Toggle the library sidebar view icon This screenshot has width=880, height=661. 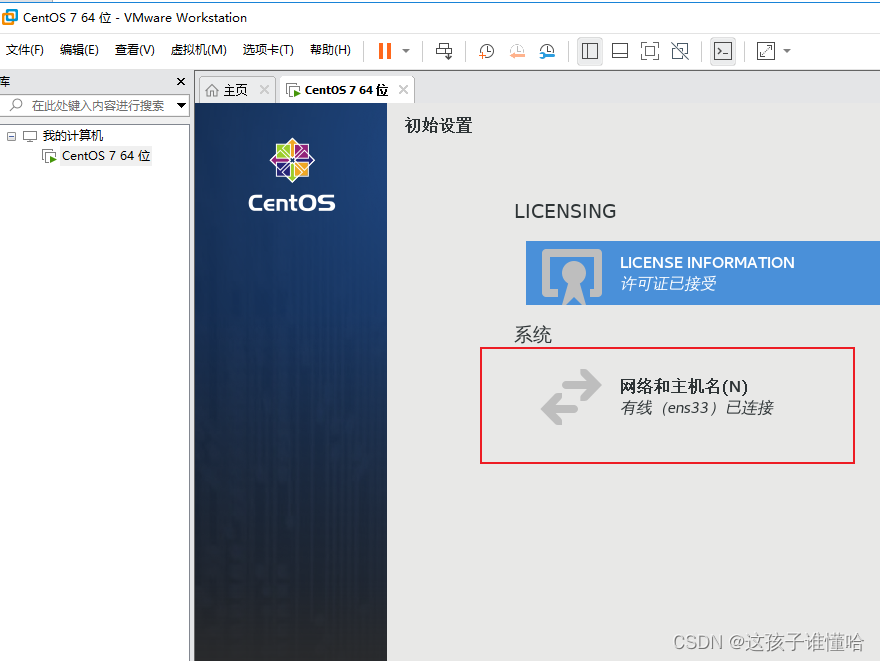click(x=590, y=51)
